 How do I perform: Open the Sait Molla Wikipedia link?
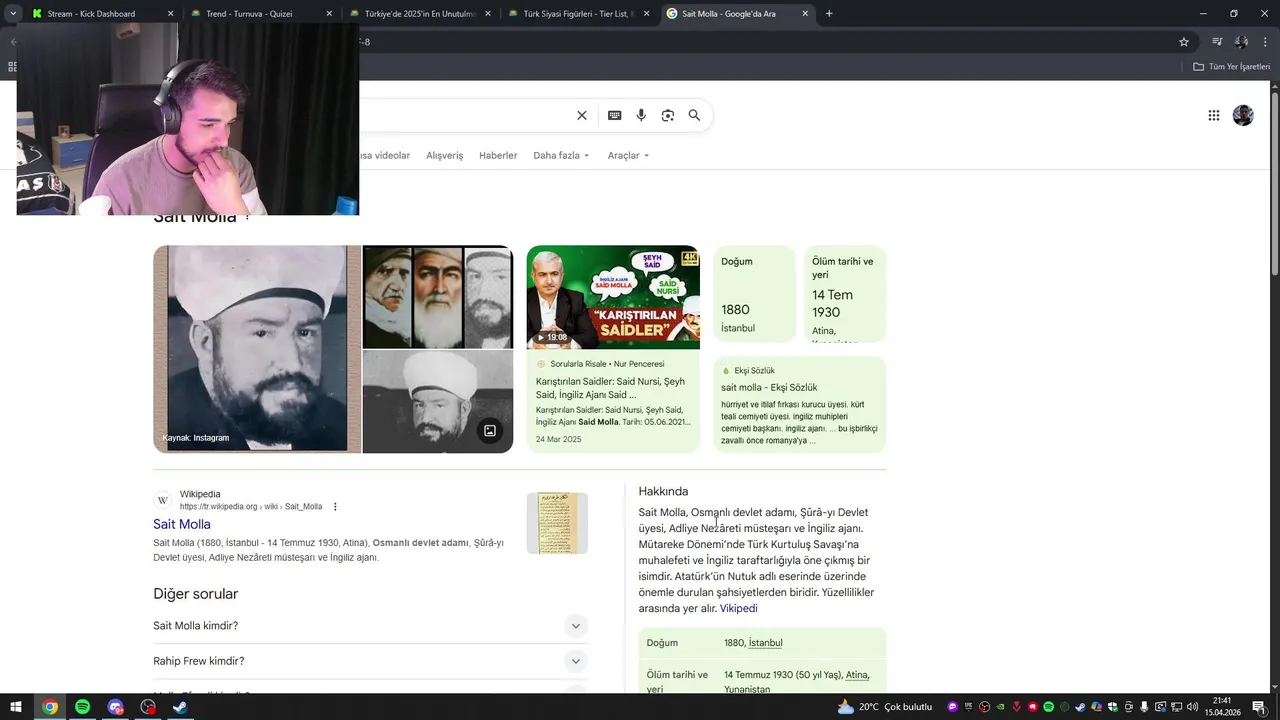pyautogui.click(x=182, y=524)
